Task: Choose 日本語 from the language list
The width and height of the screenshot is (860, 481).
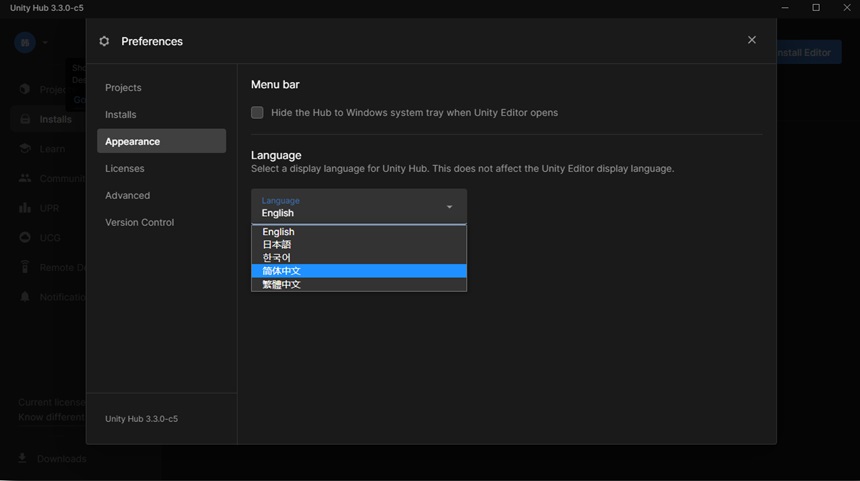Action: pos(359,245)
